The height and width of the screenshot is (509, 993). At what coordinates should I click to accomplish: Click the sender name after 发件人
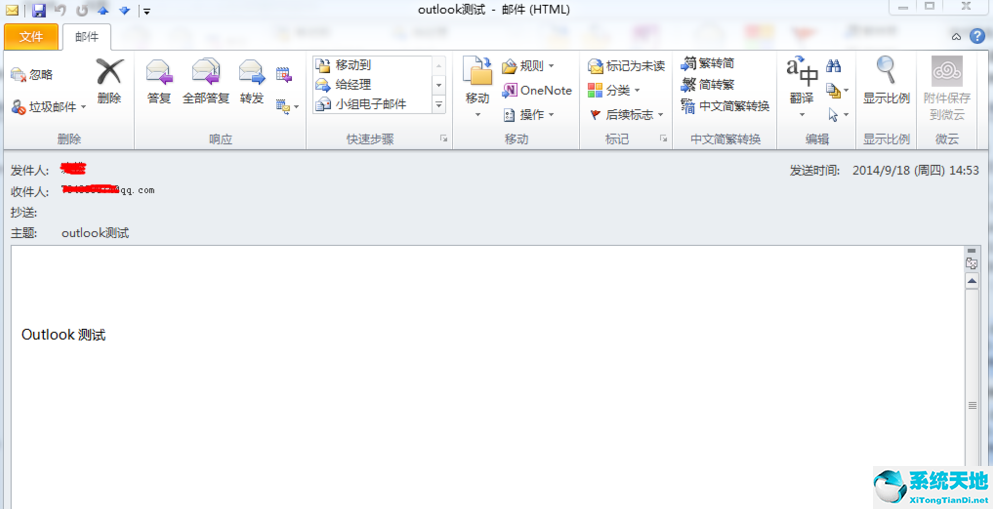[73, 168]
